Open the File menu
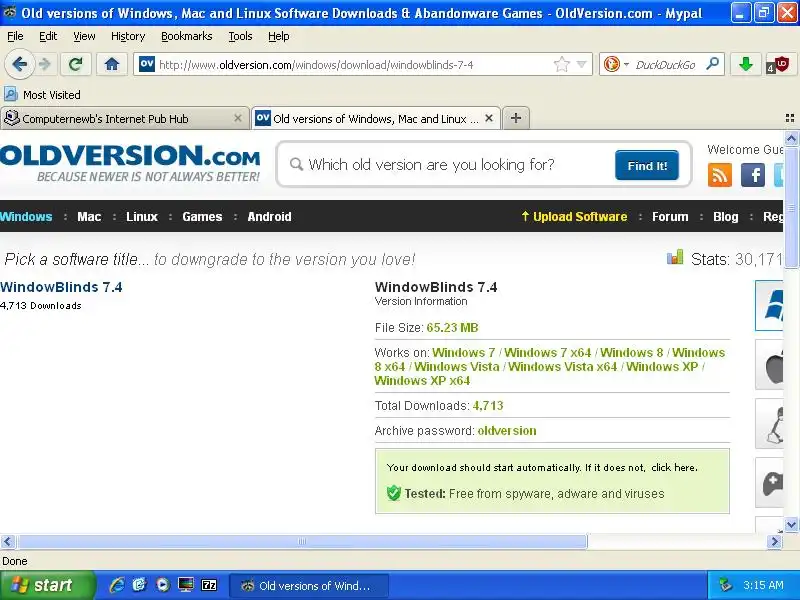The width and height of the screenshot is (800, 600). 15,36
